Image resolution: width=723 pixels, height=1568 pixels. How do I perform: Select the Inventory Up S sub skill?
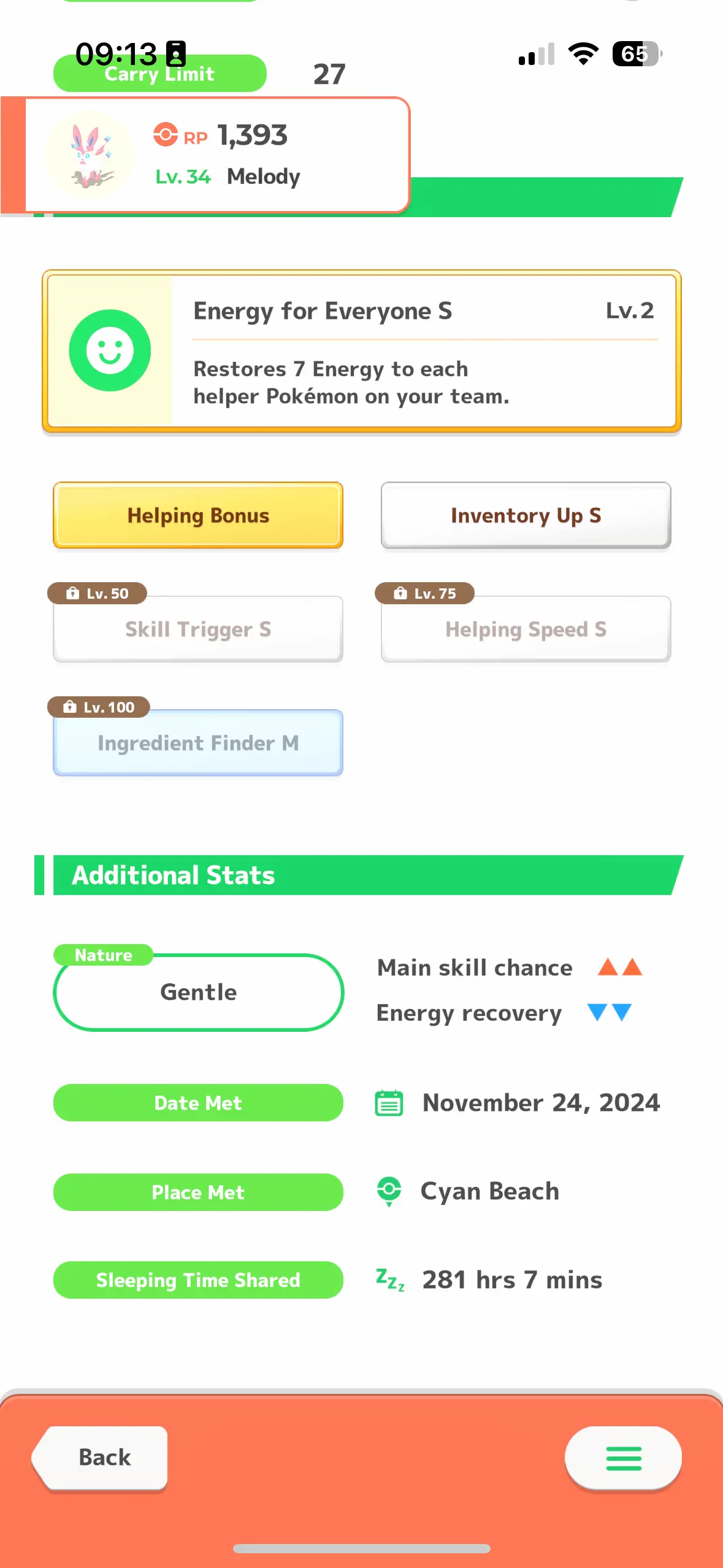point(526,515)
